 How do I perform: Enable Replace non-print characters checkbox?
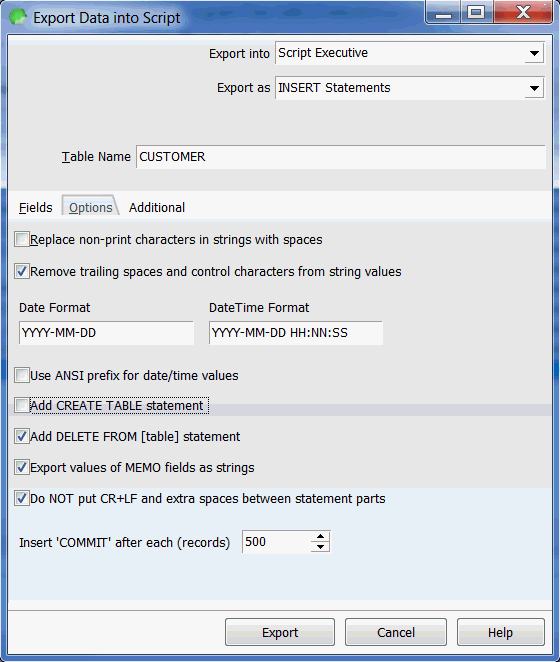(22, 239)
